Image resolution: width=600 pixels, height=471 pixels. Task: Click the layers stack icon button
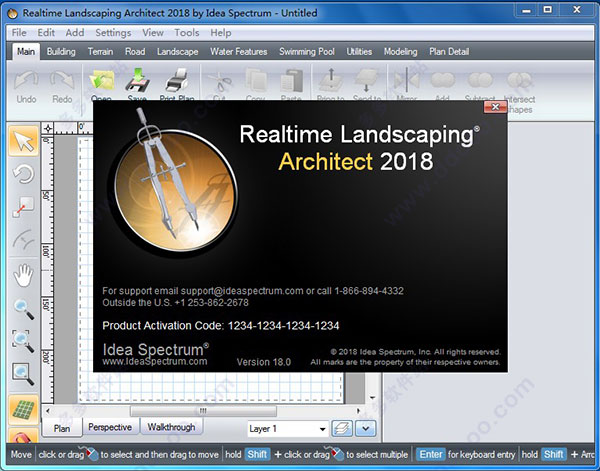(342, 428)
